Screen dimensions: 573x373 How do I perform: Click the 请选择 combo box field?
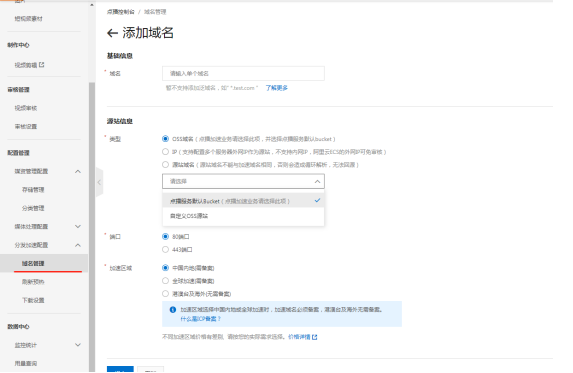[x=243, y=181]
